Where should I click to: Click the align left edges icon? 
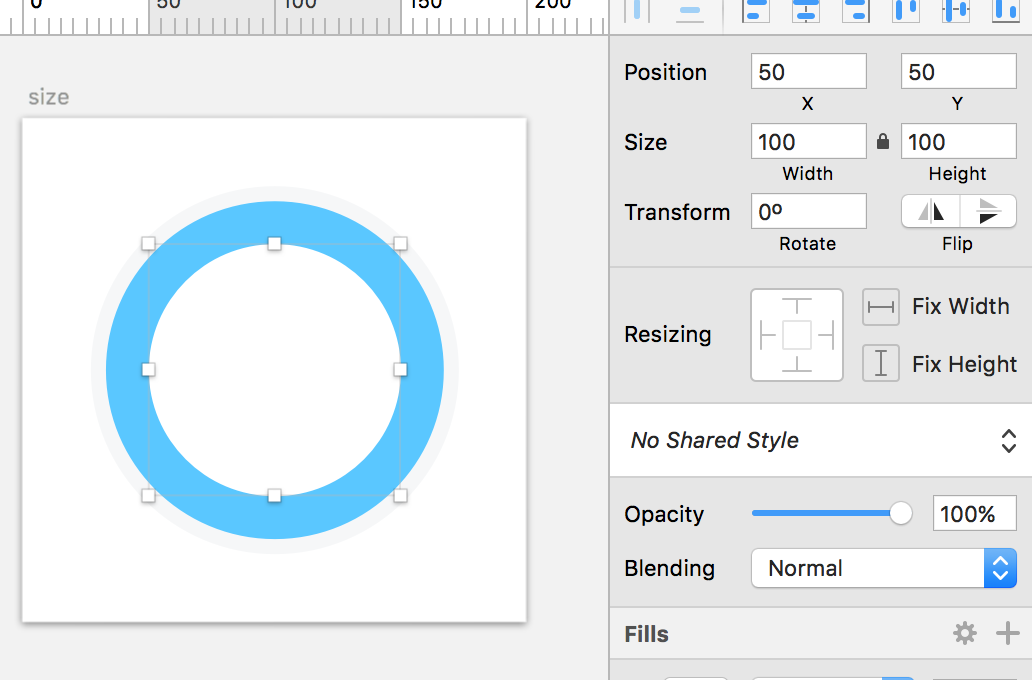[757, 10]
